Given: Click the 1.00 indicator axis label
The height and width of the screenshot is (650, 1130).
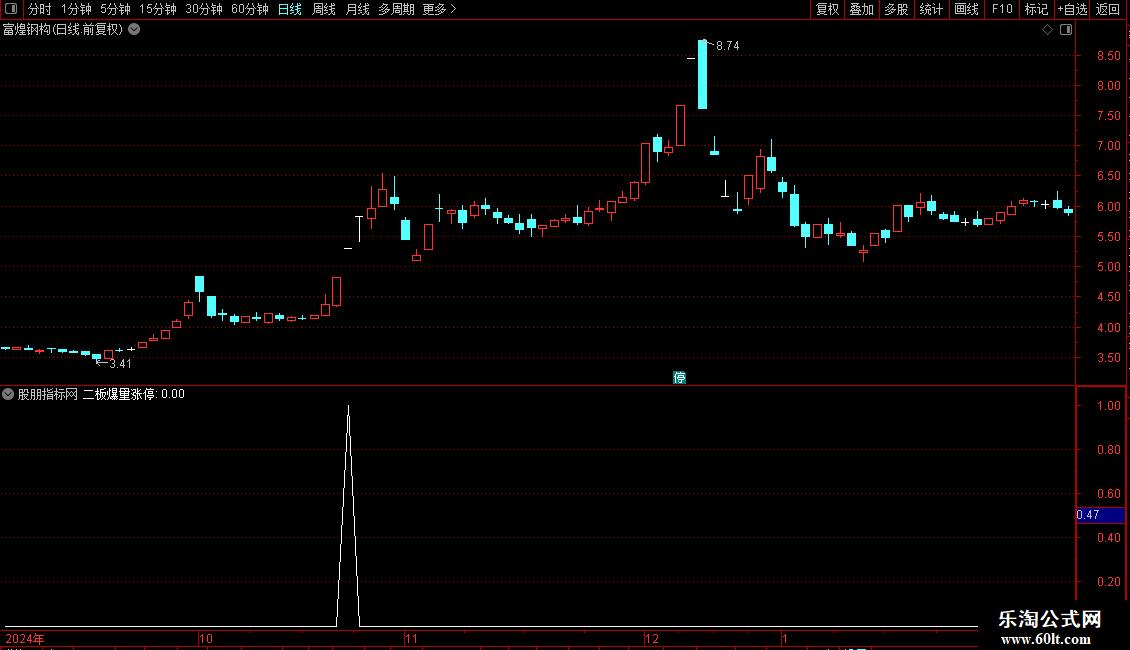Looking at the screenshot, I should 1108,406.
